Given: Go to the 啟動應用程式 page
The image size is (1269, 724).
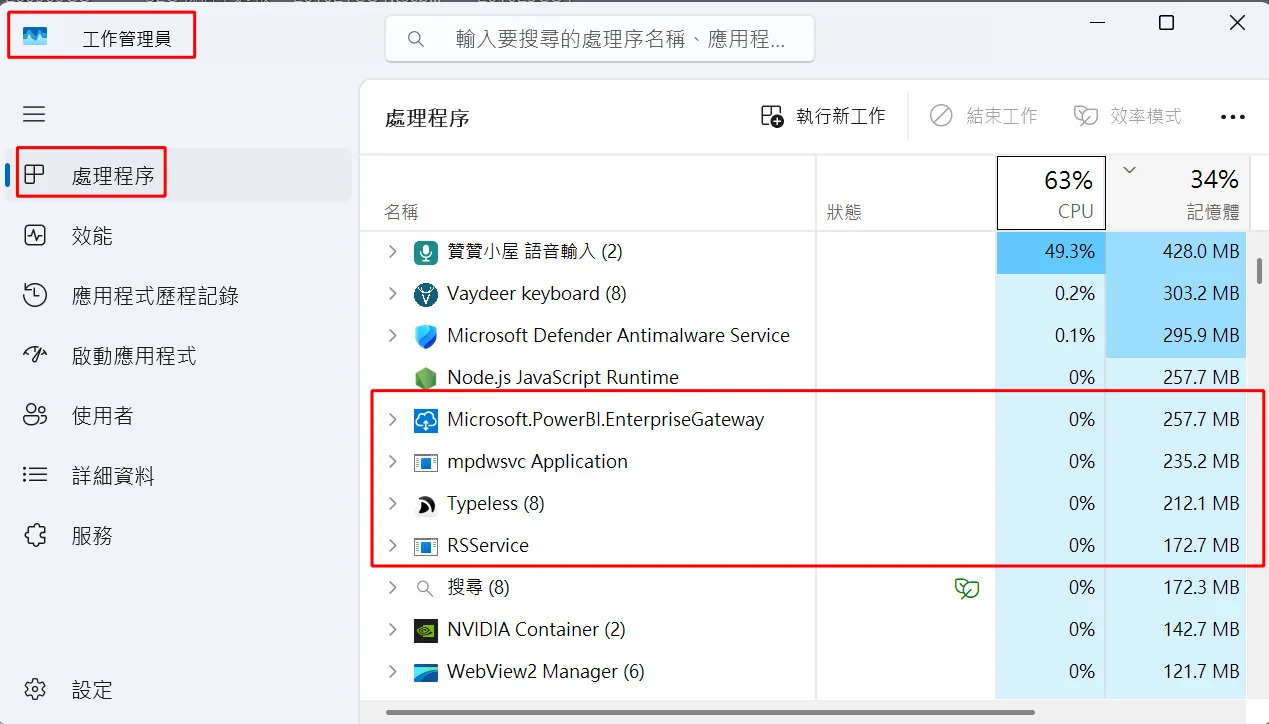Looking at the screenshot, I should click(x=179, y=356).
